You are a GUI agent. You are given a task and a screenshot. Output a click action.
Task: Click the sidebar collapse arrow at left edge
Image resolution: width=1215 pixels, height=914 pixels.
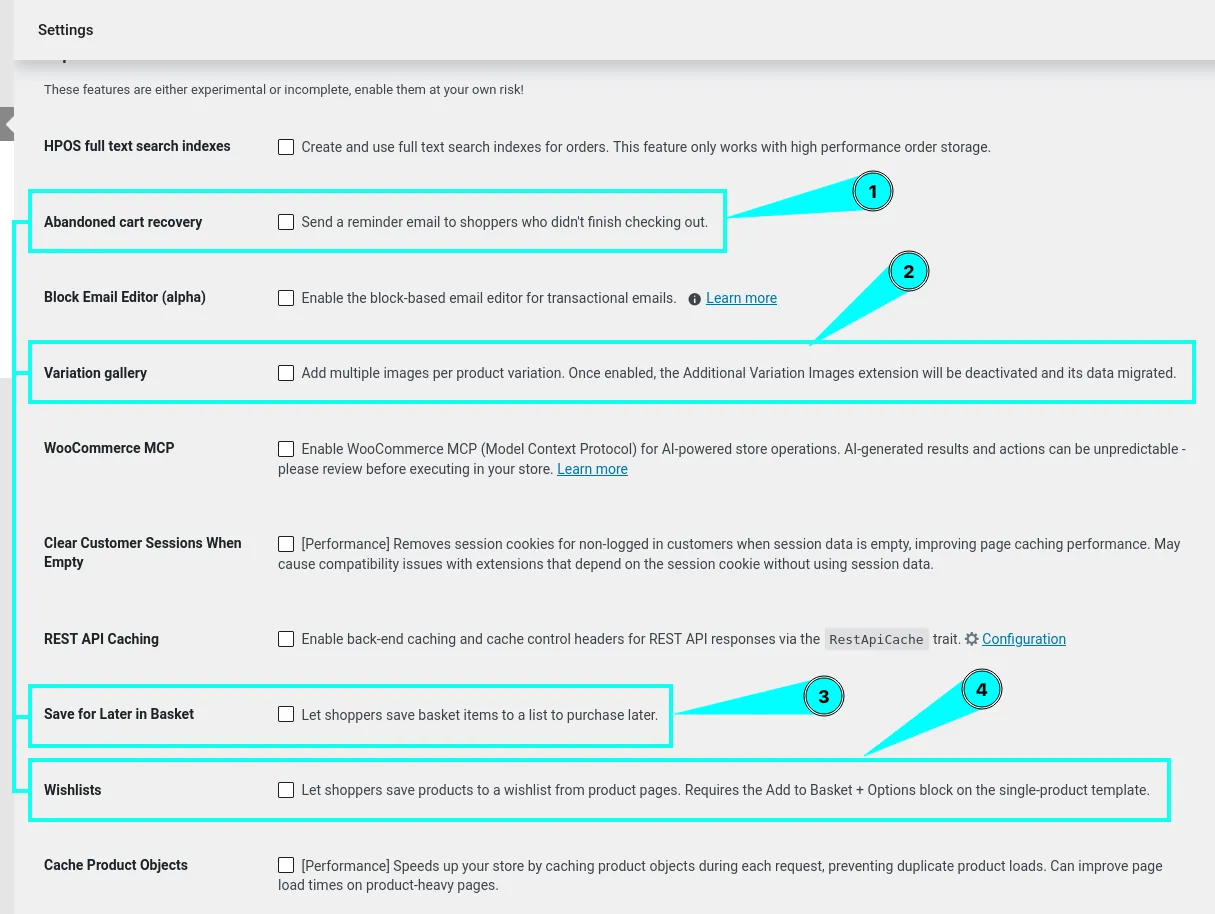[7, 124]
